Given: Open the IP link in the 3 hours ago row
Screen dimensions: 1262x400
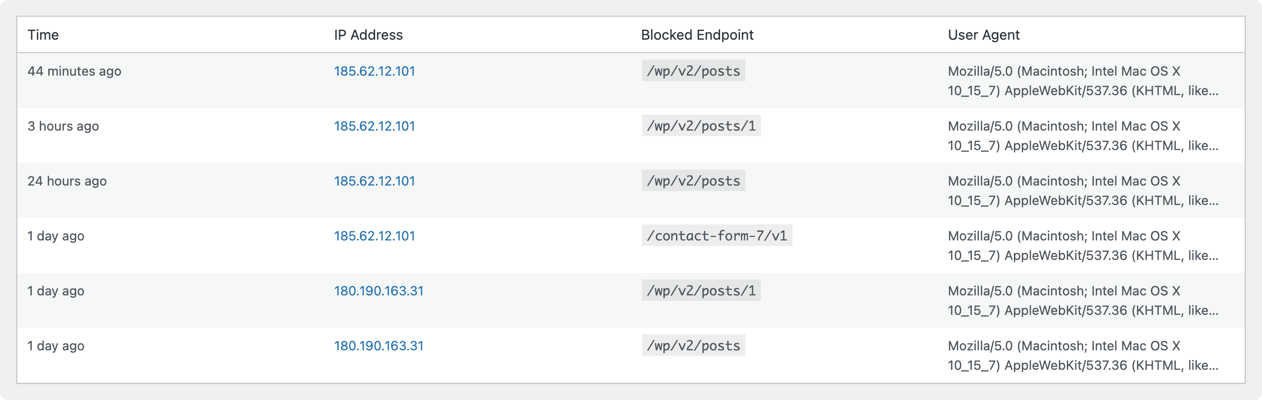Looking at the screenshot, I should [x=374, y=127].
